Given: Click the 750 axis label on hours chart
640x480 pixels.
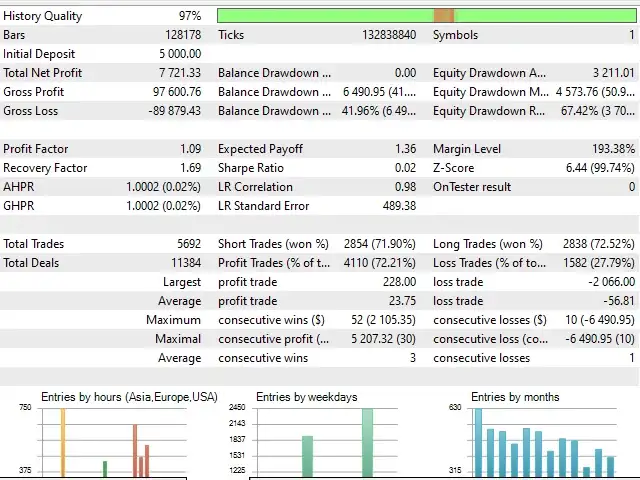Looking at the screenshot, I should tap(25, 407).
